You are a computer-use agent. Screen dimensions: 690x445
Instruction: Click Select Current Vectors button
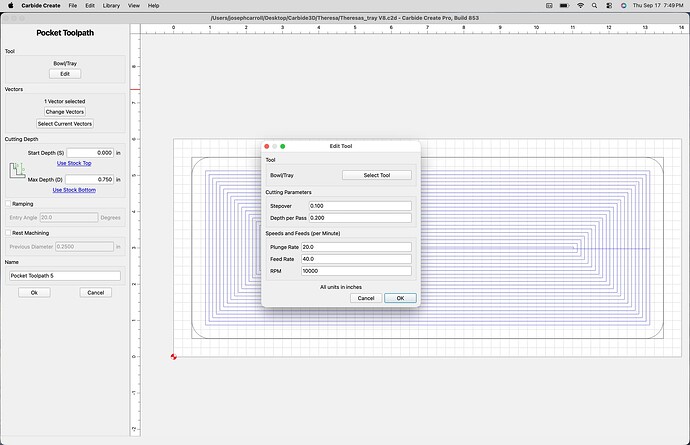(x=65, y=124)
